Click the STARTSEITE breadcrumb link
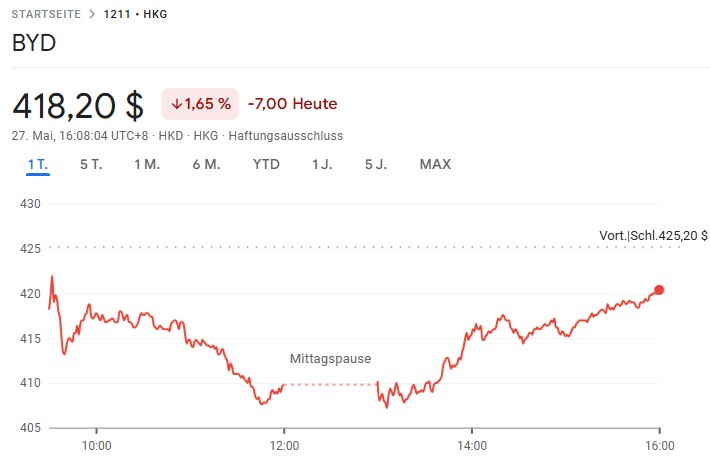Screen dimensions: 710x470 point(45,14)
